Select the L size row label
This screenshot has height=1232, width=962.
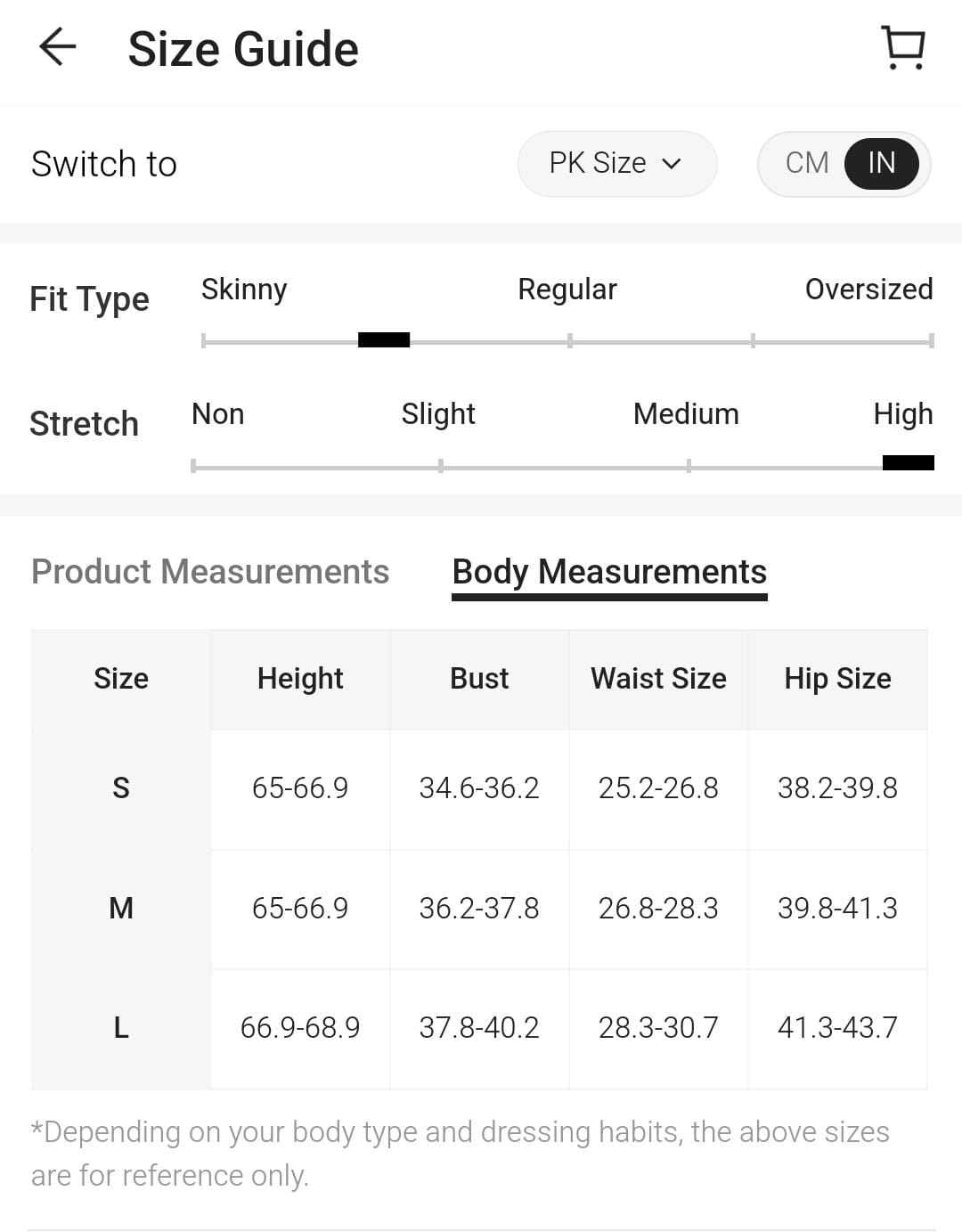click(x=121, y=1028)
